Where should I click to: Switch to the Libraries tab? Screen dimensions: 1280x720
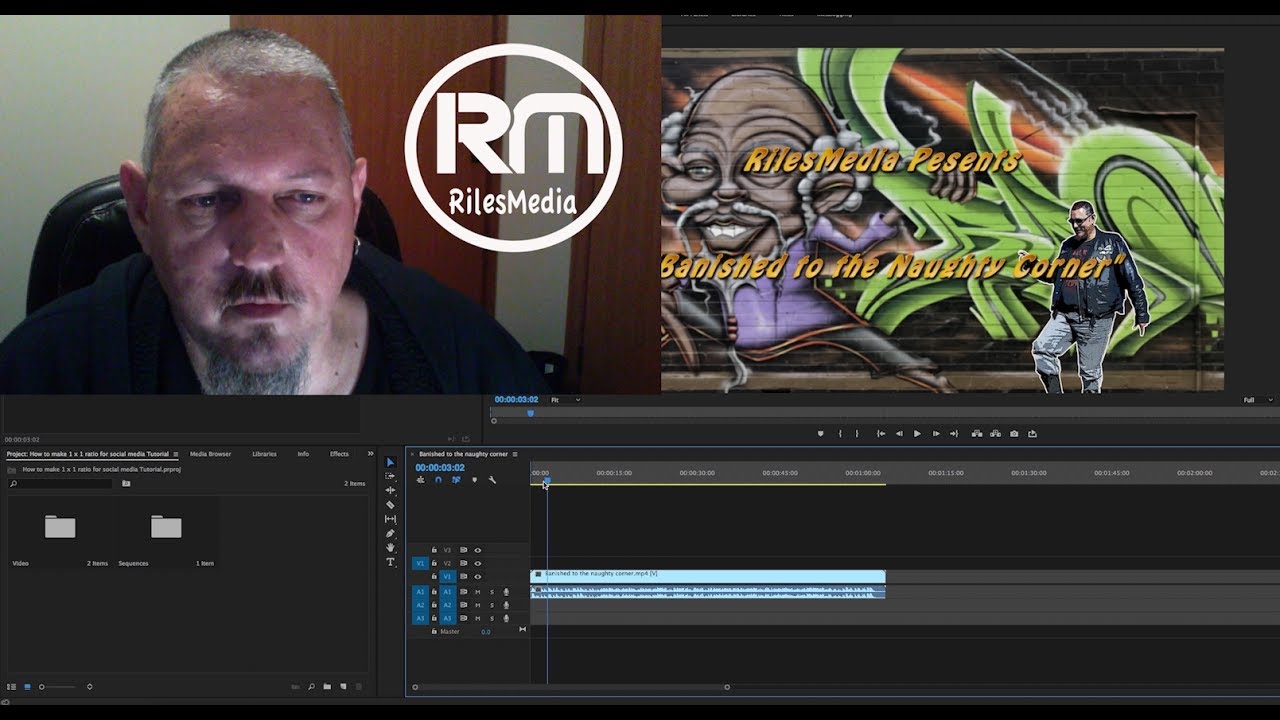coord(264,454)
